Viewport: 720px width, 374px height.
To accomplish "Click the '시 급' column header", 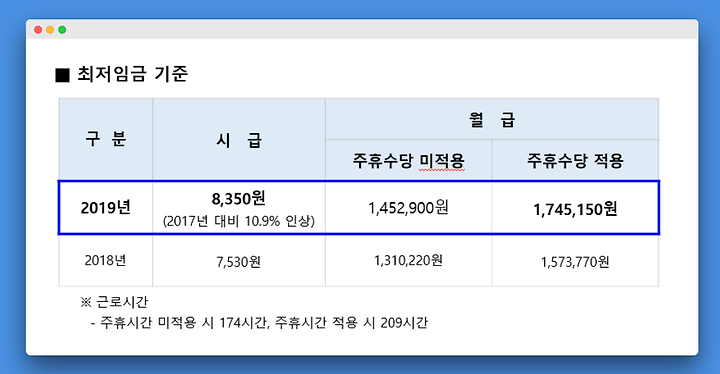I will tap(239, 140).
